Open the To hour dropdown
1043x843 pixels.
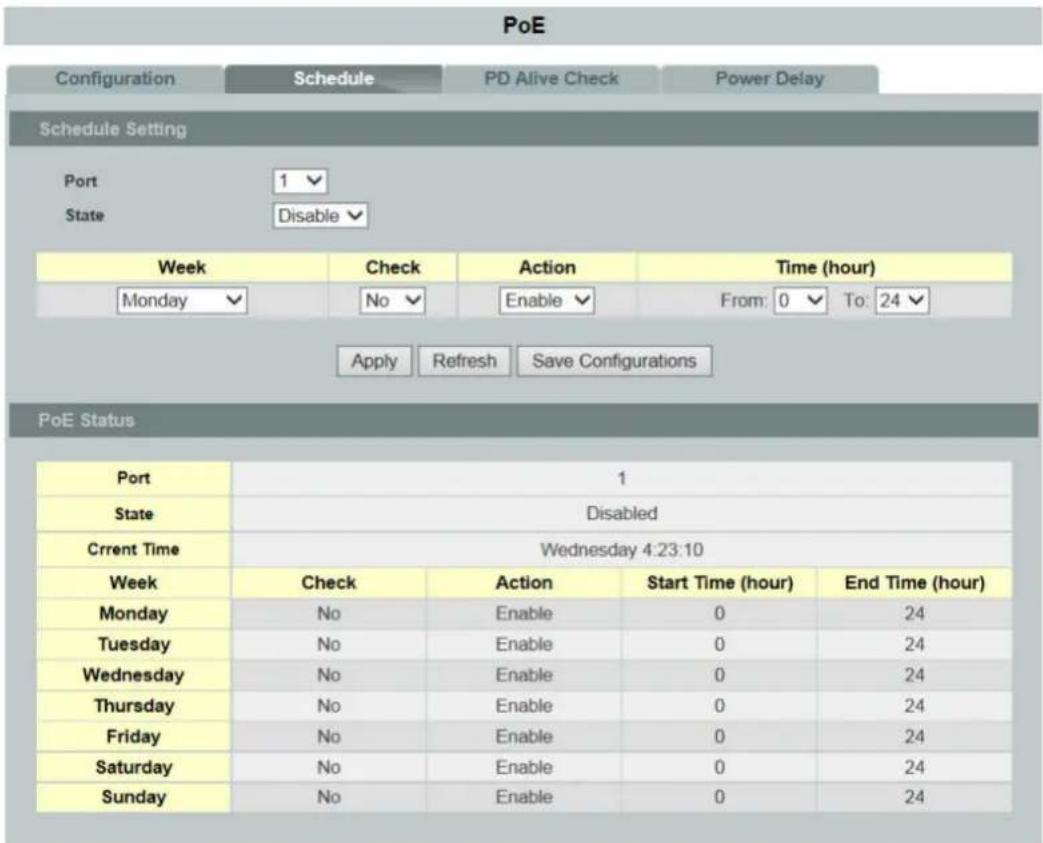pos(902,301)
